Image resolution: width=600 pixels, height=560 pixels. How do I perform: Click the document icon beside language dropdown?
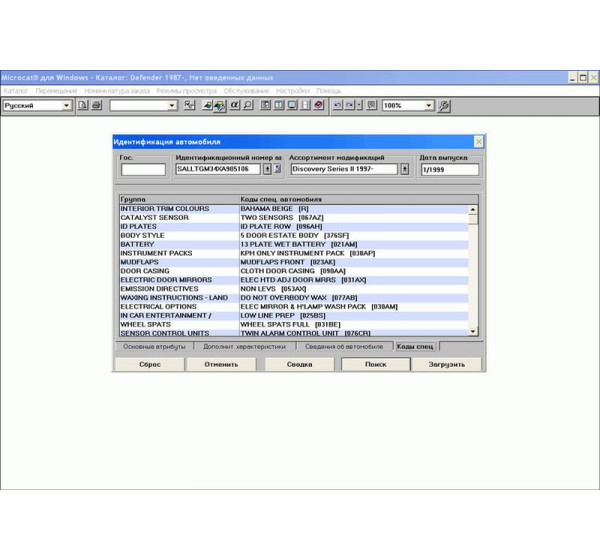click(x=83, y=105)
